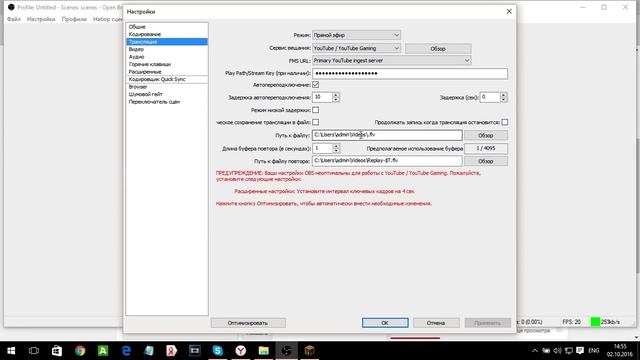Increase the Длина буфера повтора value
Screen dimensions: 640x360
tap(336, 146)
